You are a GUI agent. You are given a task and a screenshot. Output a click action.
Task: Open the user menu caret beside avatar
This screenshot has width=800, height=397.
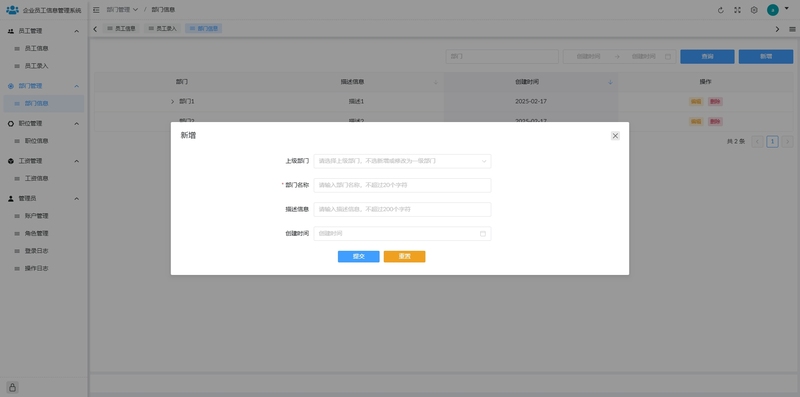click(786, 9)
